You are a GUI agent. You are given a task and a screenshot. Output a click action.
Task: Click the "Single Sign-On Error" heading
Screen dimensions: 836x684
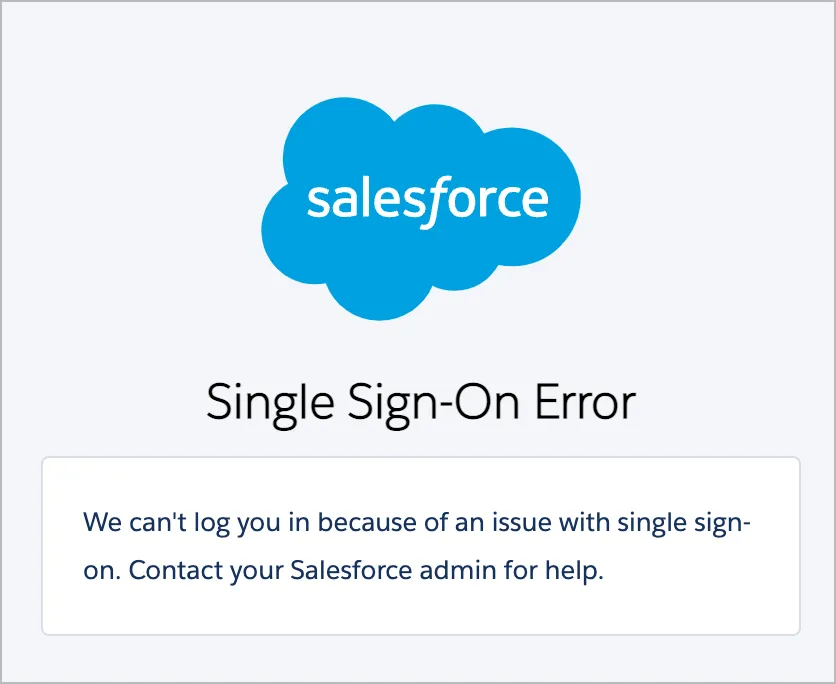click(420, 402)
